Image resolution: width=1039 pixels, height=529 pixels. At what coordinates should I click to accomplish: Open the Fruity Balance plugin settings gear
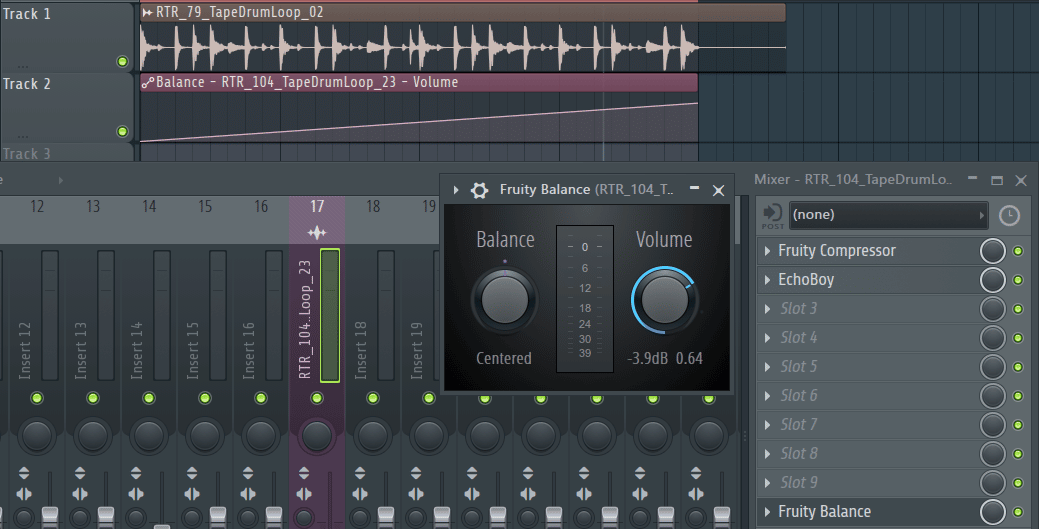[x=479, y=190]
